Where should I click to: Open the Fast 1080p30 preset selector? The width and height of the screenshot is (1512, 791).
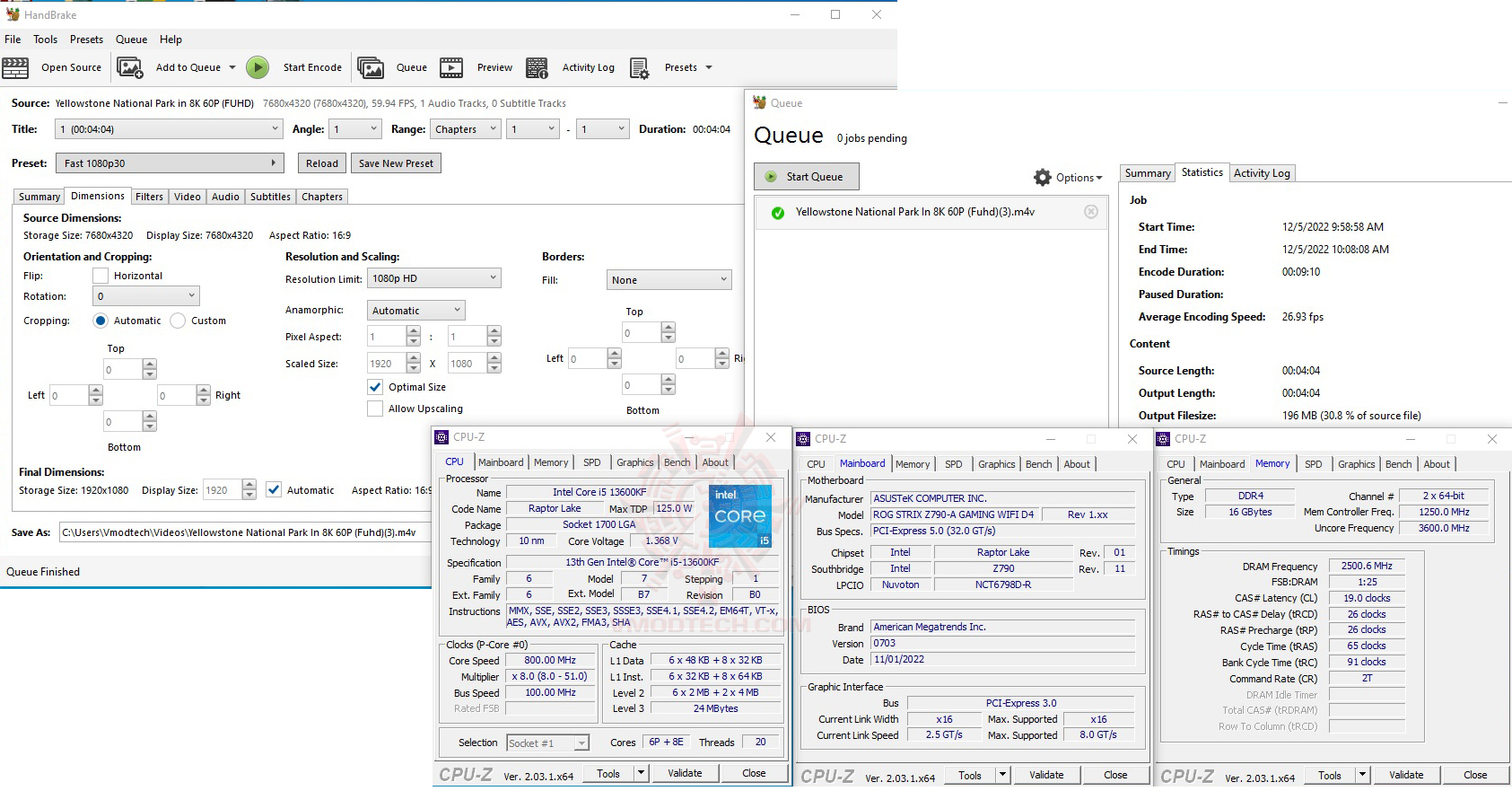pos(170,163)
